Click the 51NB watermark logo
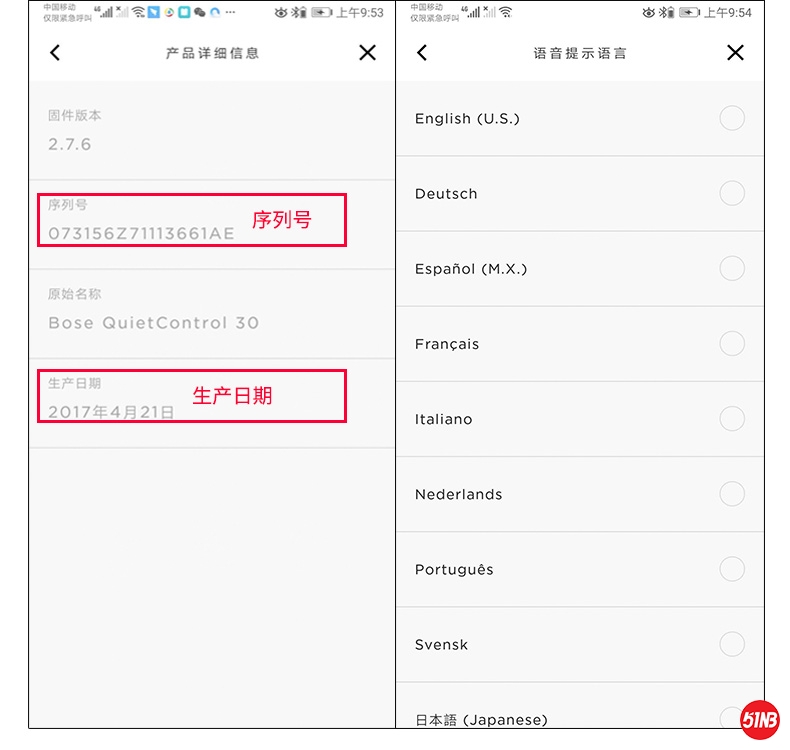Viewport: 790px width, 750px height. [x=759, y=719]
